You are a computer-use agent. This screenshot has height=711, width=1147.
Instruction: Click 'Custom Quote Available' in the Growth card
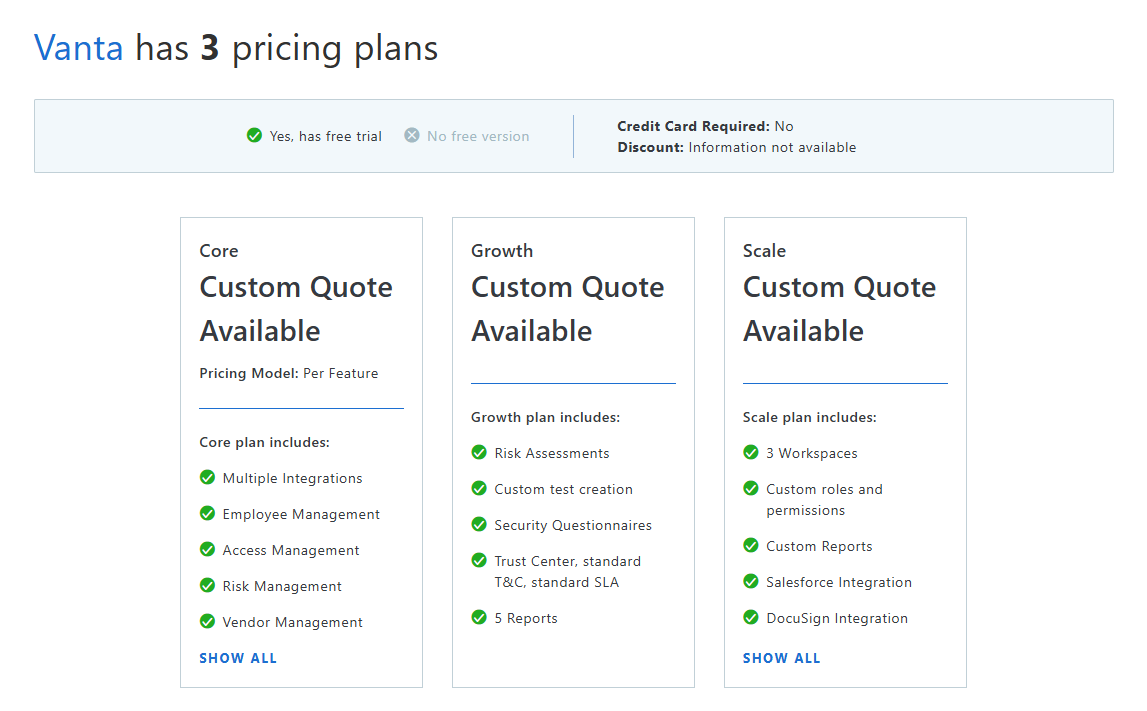568,309
